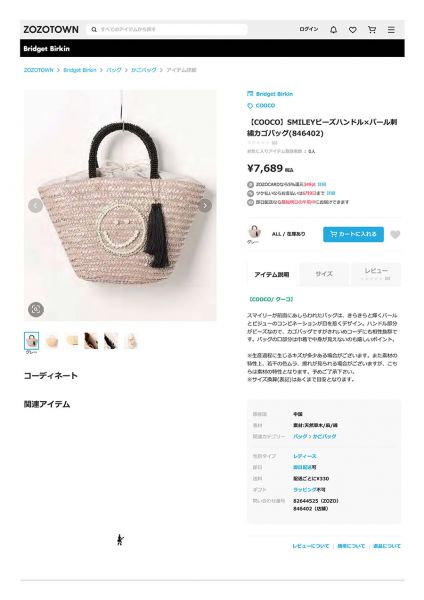The height and width of the screenshot is (600, 424).
Task: Select the second product thumbnail
Action: tap(52, 341)
